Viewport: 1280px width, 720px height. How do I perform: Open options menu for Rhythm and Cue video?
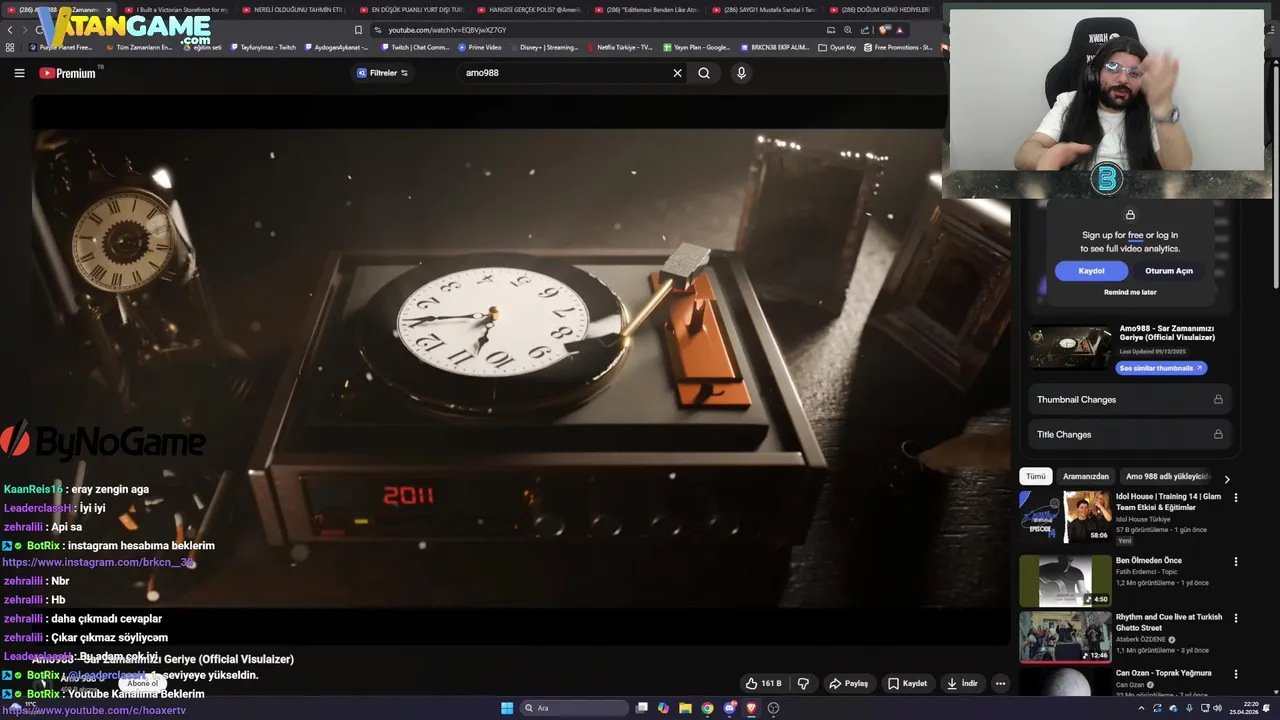click(x=1236, y=618)
